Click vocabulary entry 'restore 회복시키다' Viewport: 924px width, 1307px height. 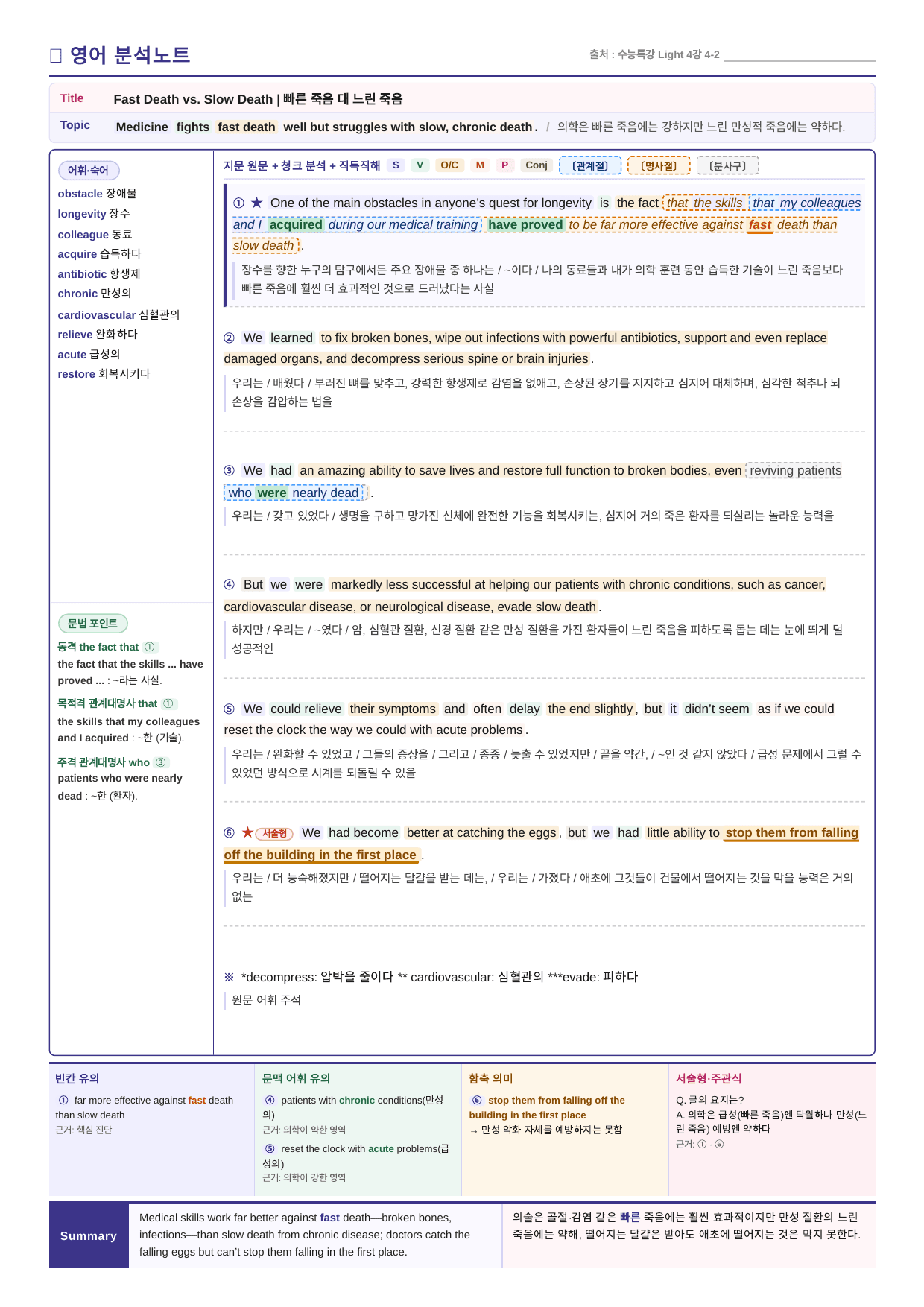104,374
